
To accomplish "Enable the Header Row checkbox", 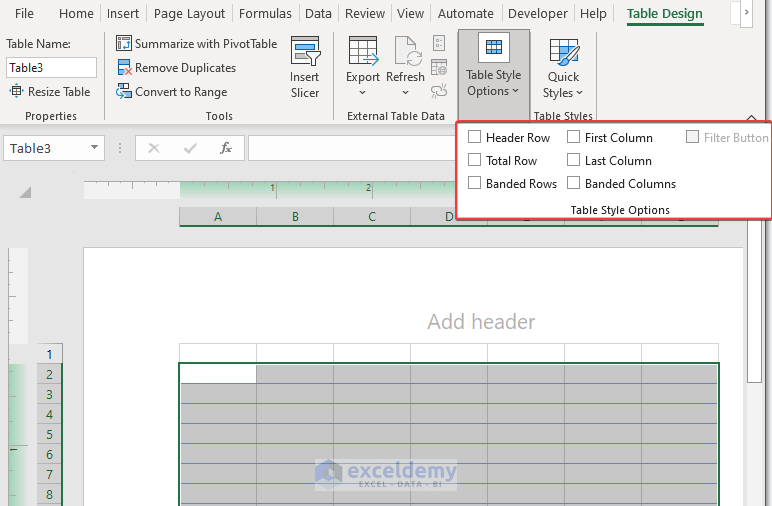I will pyautogui.click(x=474, y=136).
